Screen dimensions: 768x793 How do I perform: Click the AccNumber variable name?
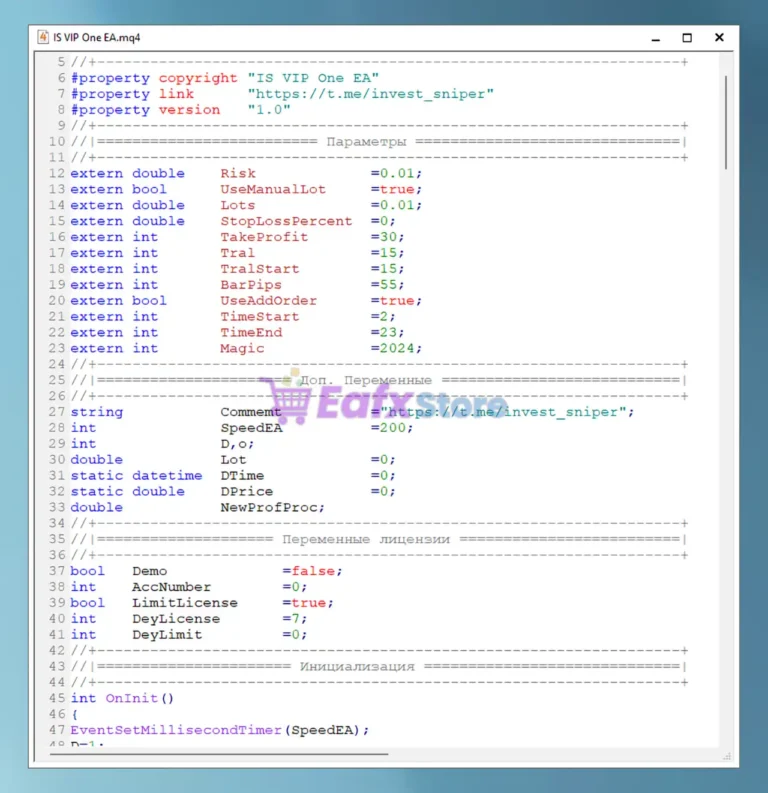point(171,587)
